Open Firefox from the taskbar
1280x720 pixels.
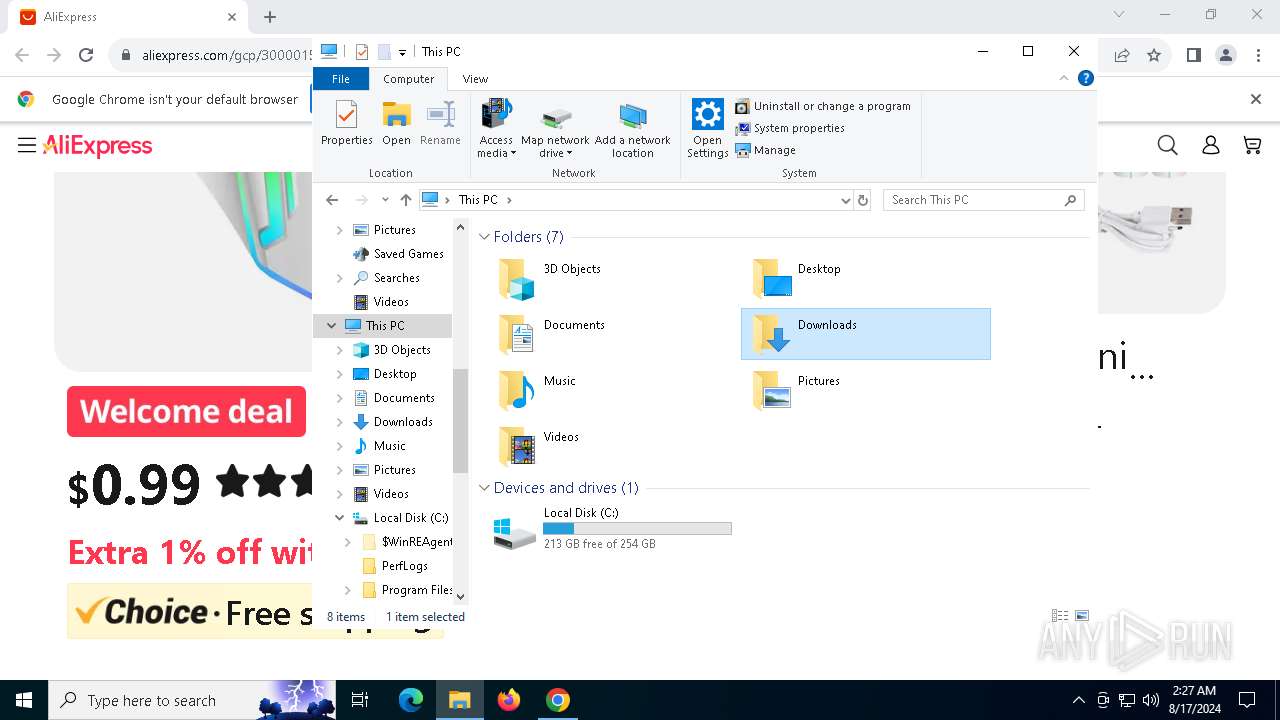509,700
